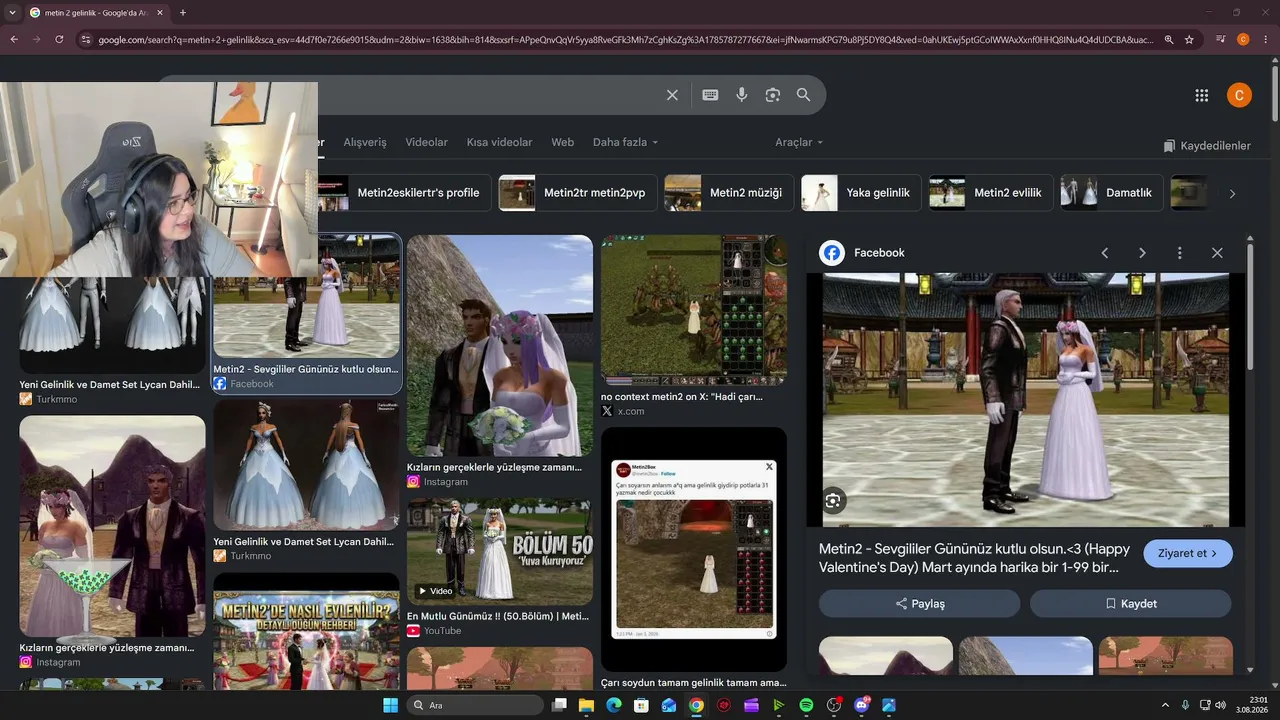
Task: Open volume control in system tray
Action: pos(1220,705)
